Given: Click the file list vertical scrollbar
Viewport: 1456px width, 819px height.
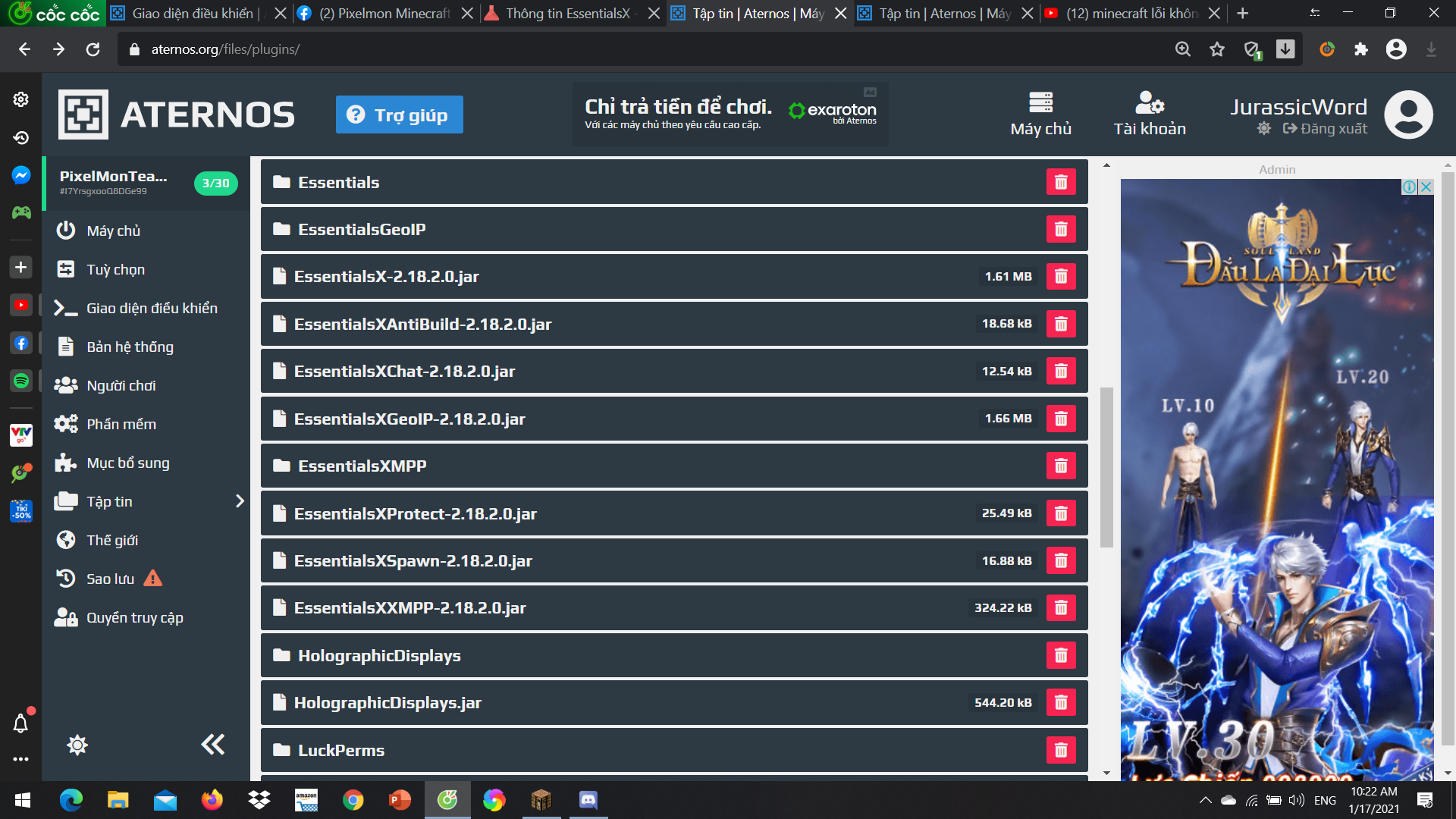Looking at the screenshot, I should 1106,466.
